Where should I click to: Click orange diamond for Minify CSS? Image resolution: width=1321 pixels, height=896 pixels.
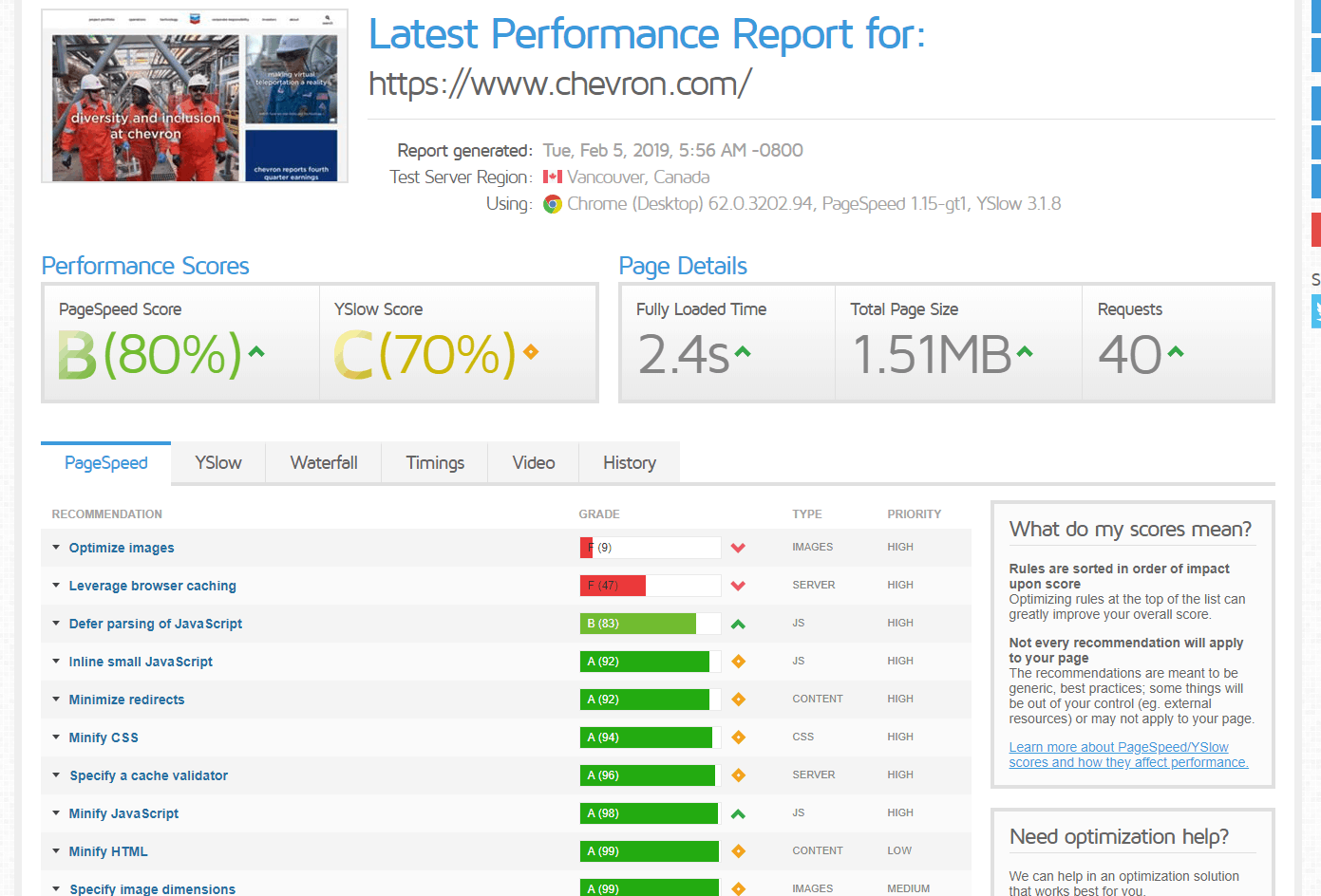click(738, 737)
